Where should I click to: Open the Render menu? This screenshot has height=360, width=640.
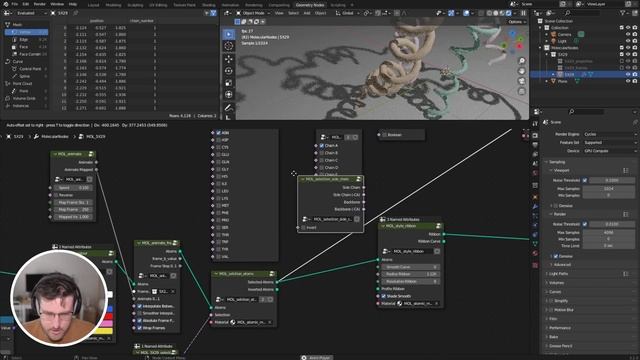(x=40, y=4)
